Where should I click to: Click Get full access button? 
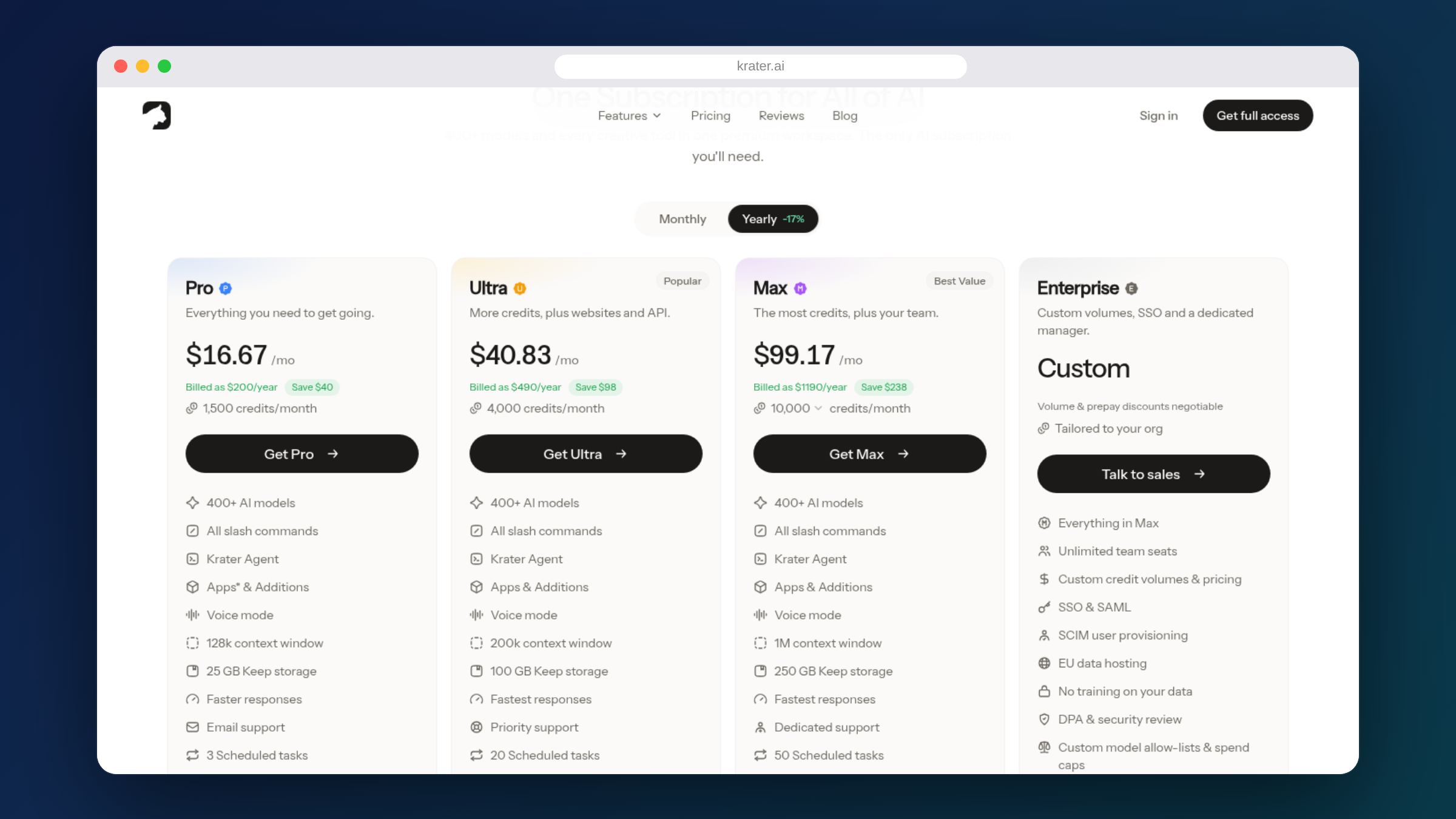[x=1258, y=115]
